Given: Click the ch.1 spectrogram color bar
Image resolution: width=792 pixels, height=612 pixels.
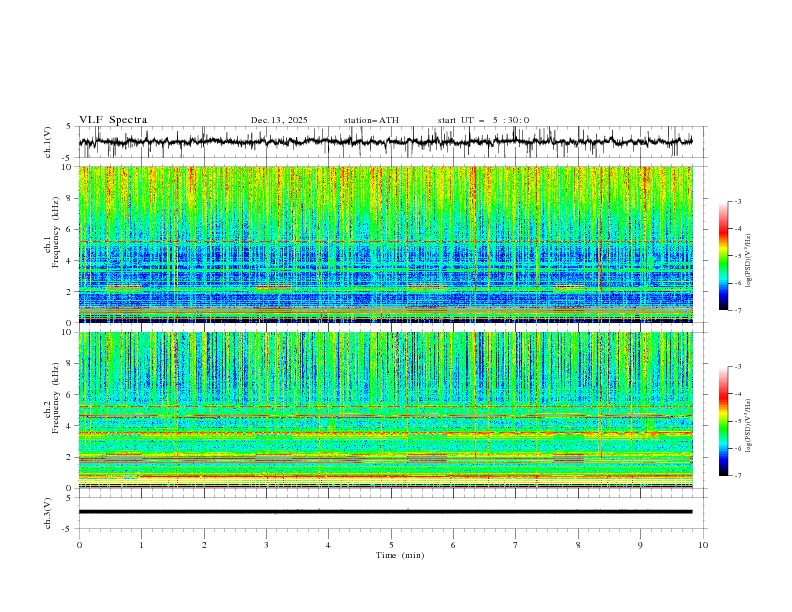Looking at the screenshot, I should coord(723,256).
